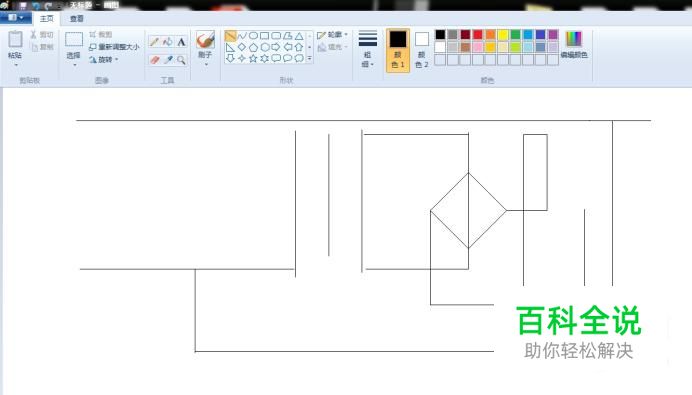
Task: Open the Size line thickness dropdown
Action: point(368,49)
